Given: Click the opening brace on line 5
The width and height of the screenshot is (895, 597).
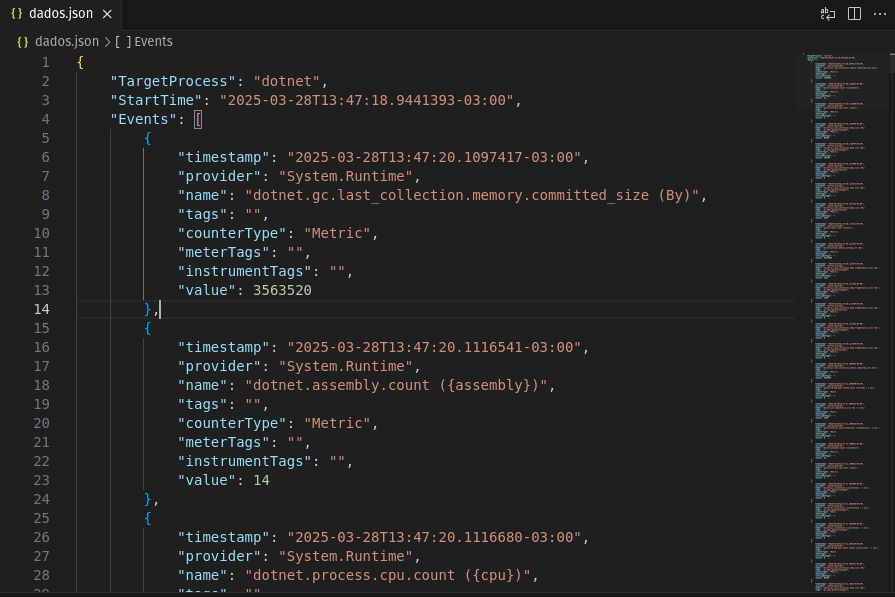Looking at the screenshot, I should tap(148, 138).
